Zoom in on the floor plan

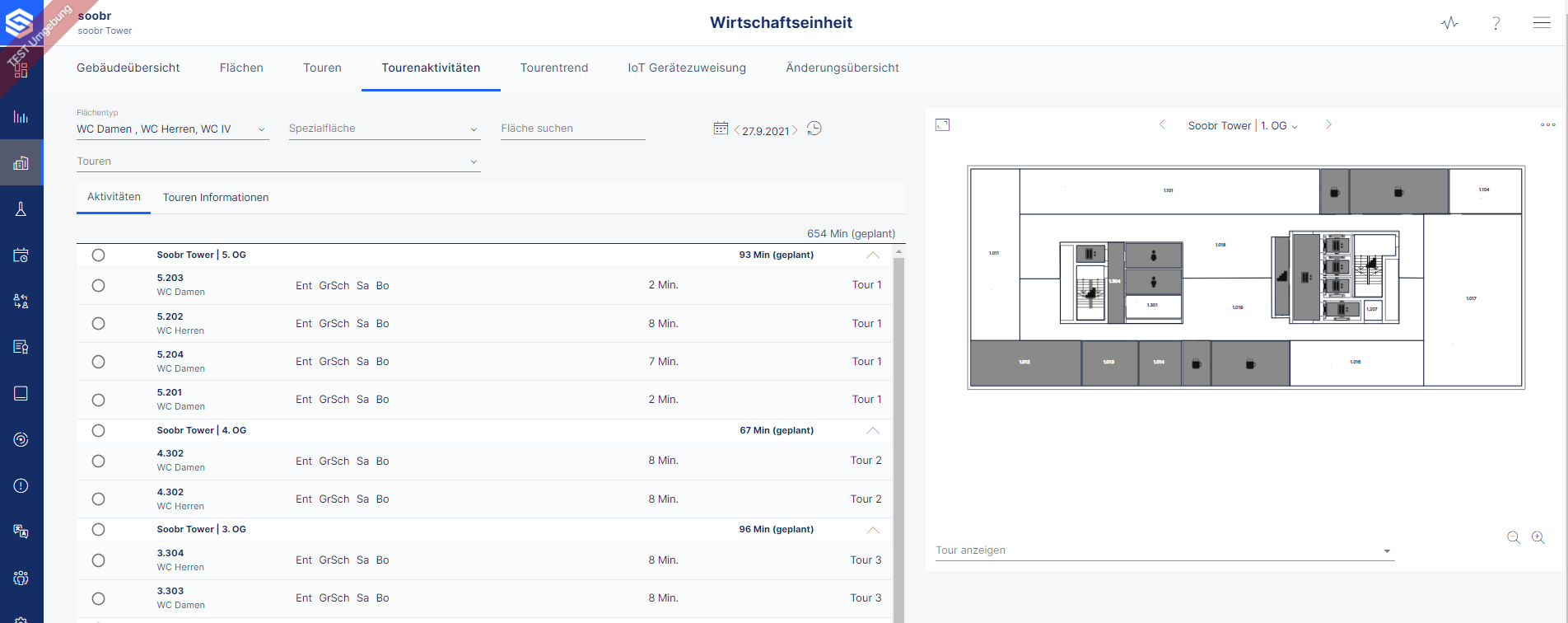1538,537
